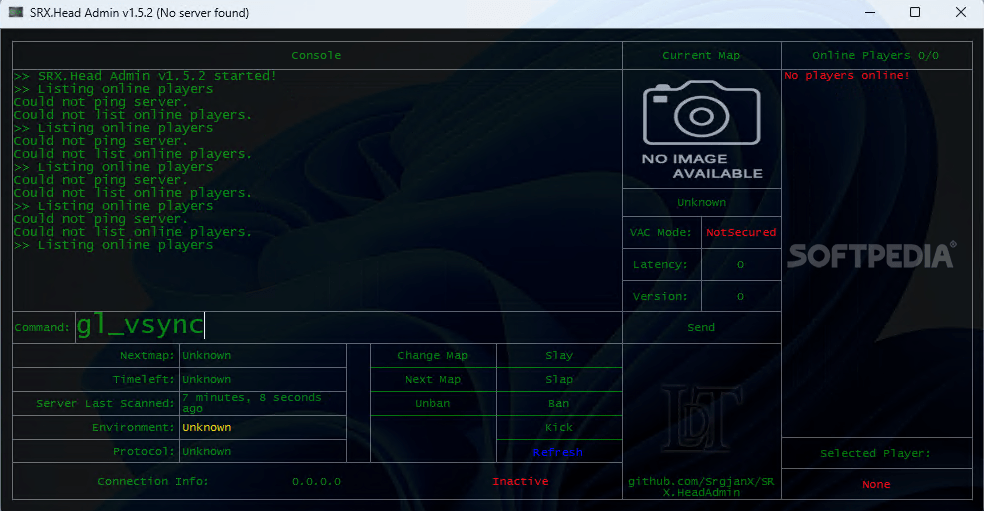Click the Slay button

559,355
